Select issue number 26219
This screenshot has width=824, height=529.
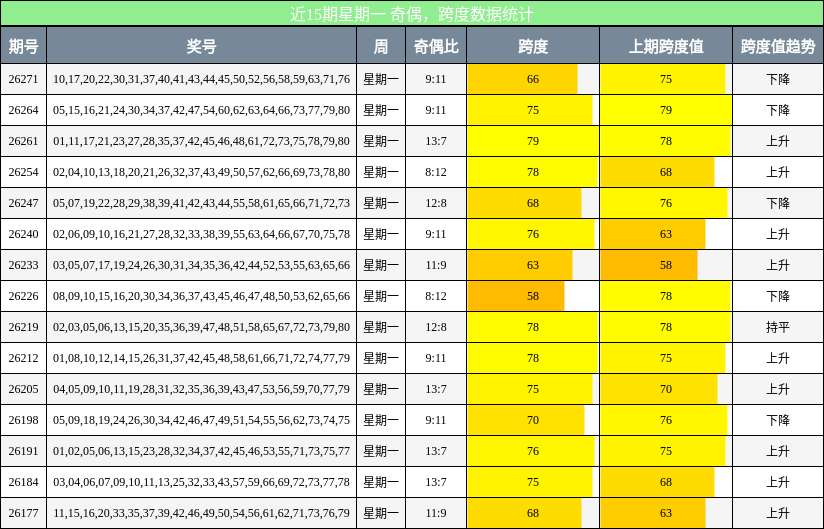pos(24,327)
